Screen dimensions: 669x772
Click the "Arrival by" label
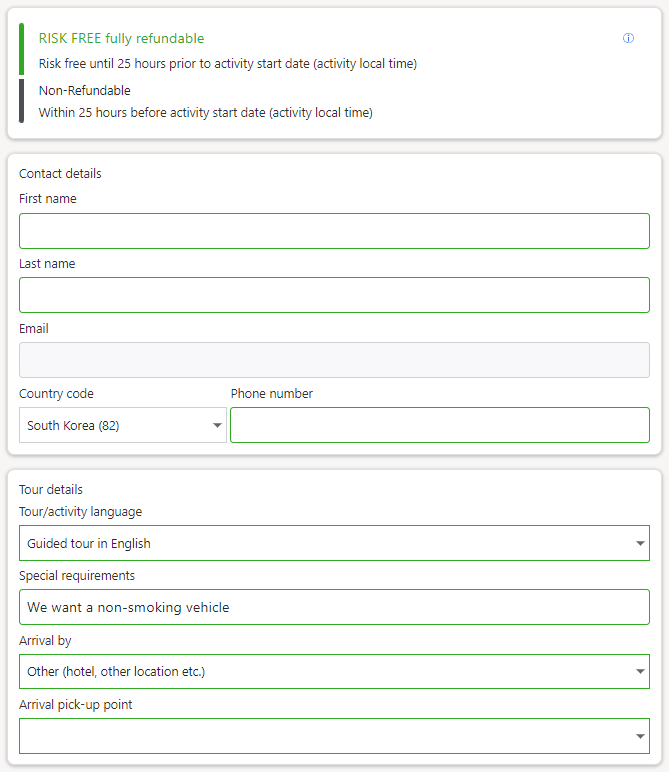pyautogui.click(x=45, y=641)
